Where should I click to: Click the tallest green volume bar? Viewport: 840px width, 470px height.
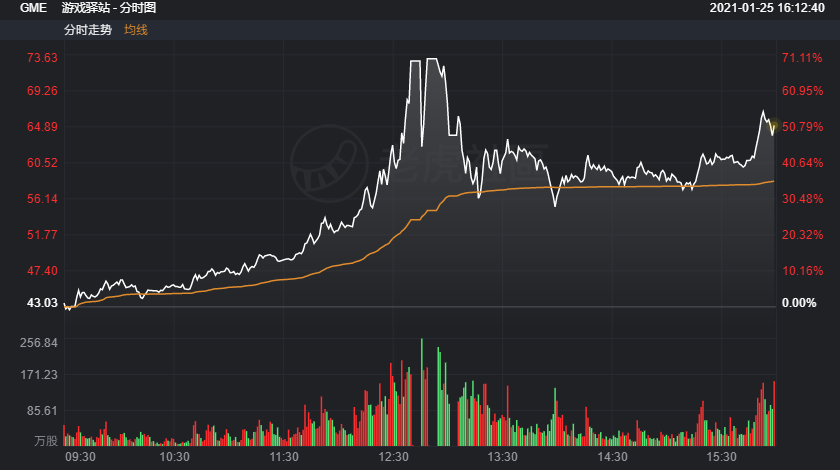[422, 392]
